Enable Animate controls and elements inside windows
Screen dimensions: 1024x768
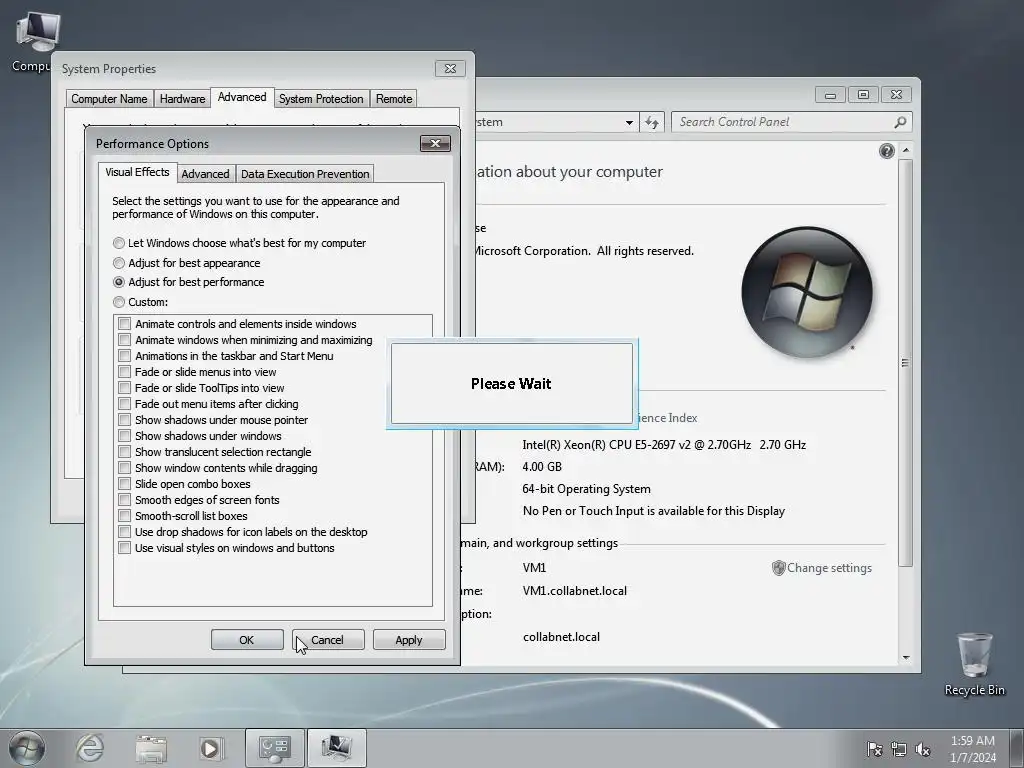click(125, 323)
